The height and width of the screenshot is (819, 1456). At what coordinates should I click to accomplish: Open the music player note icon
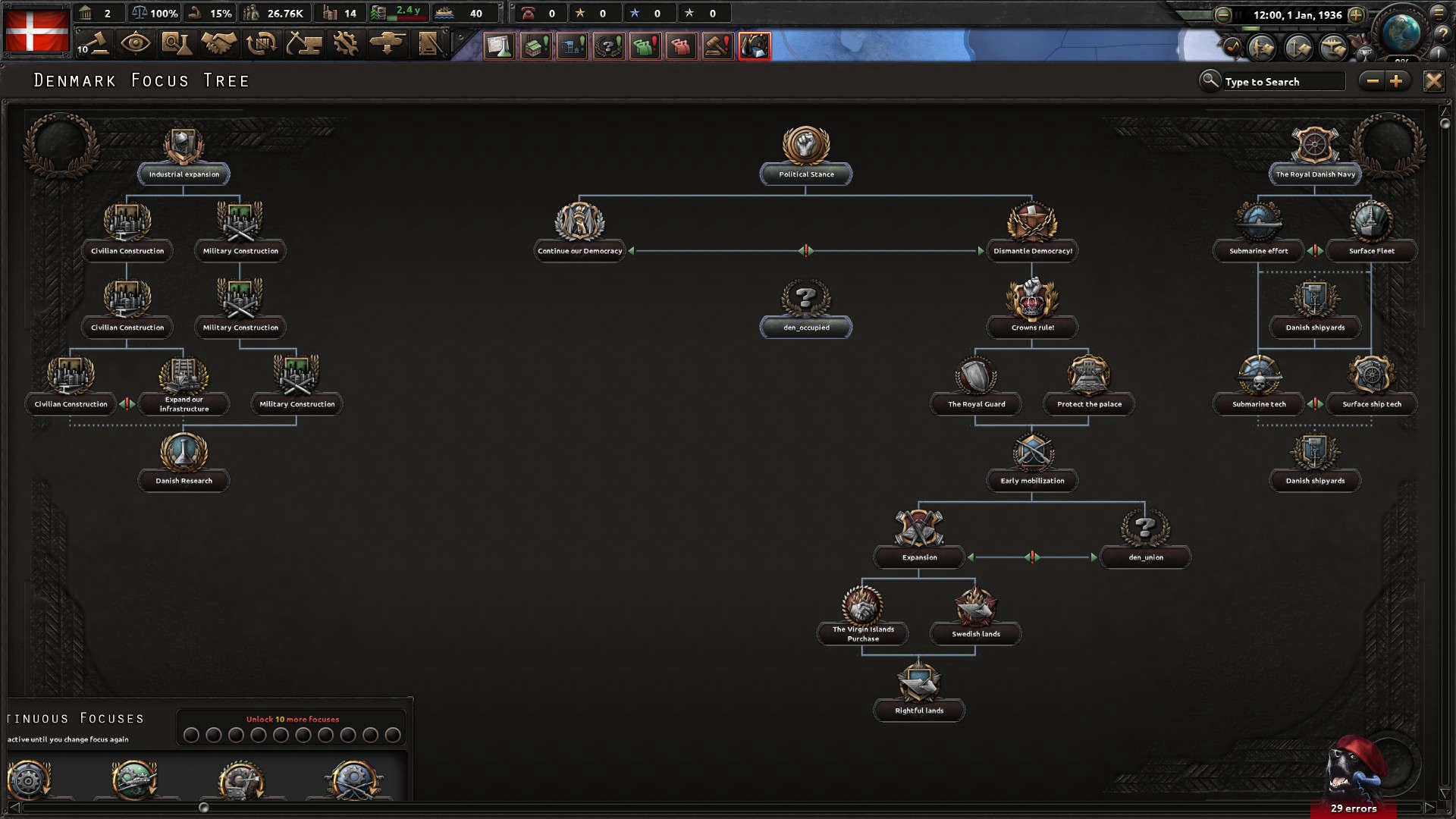click(1232, 47)
